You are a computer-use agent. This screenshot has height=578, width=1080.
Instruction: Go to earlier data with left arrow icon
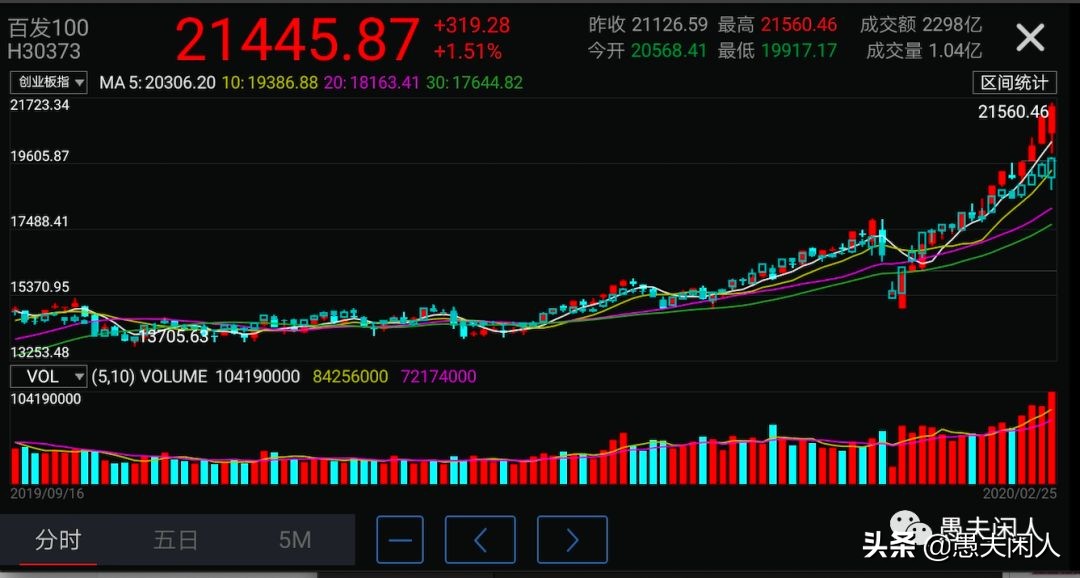point(480,539)
